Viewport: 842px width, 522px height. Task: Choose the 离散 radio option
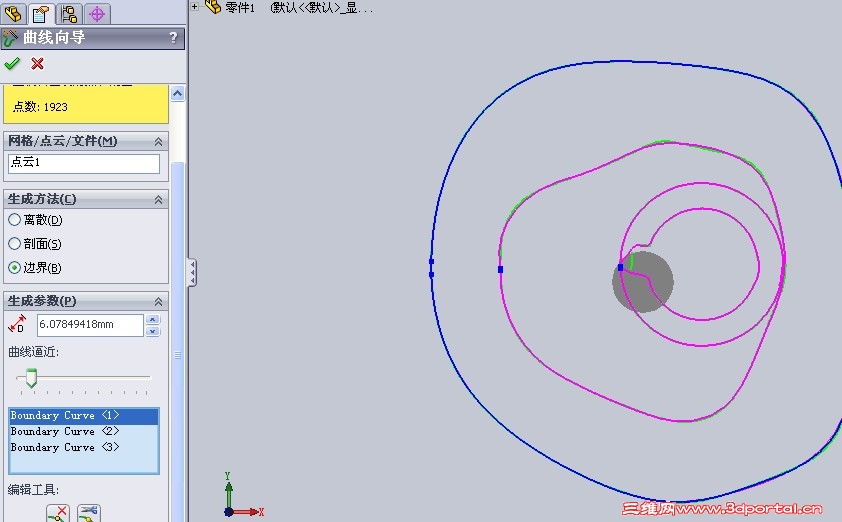(14, 220)
